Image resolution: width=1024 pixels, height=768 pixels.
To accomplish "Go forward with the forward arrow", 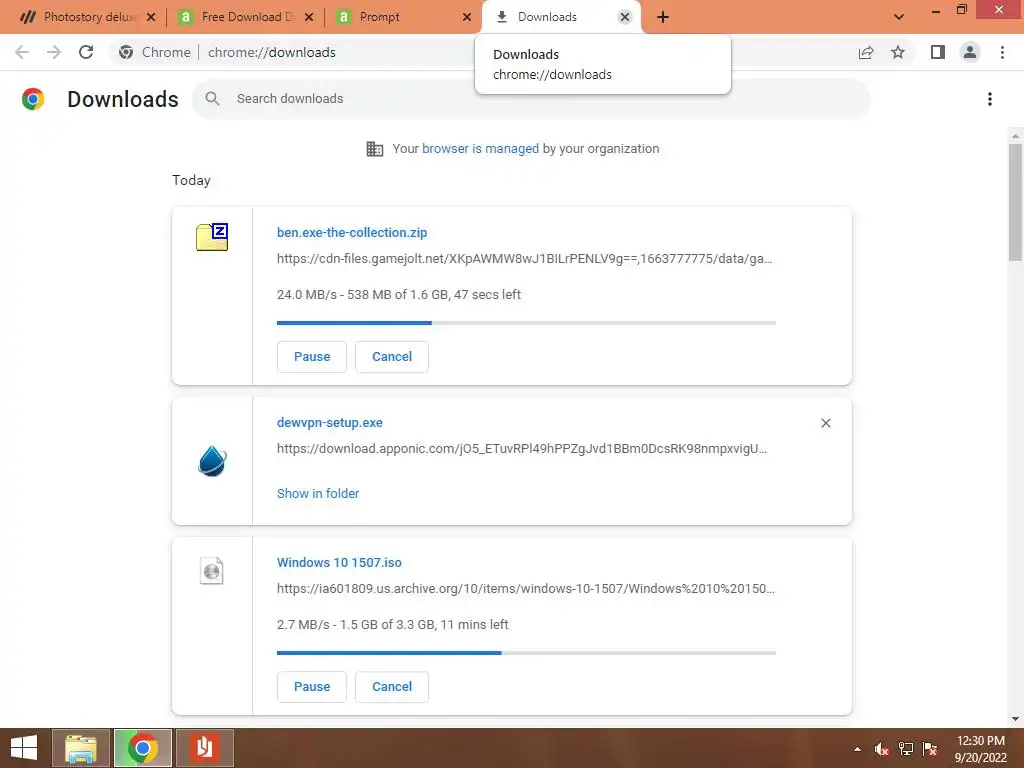I will coord(54,52).
